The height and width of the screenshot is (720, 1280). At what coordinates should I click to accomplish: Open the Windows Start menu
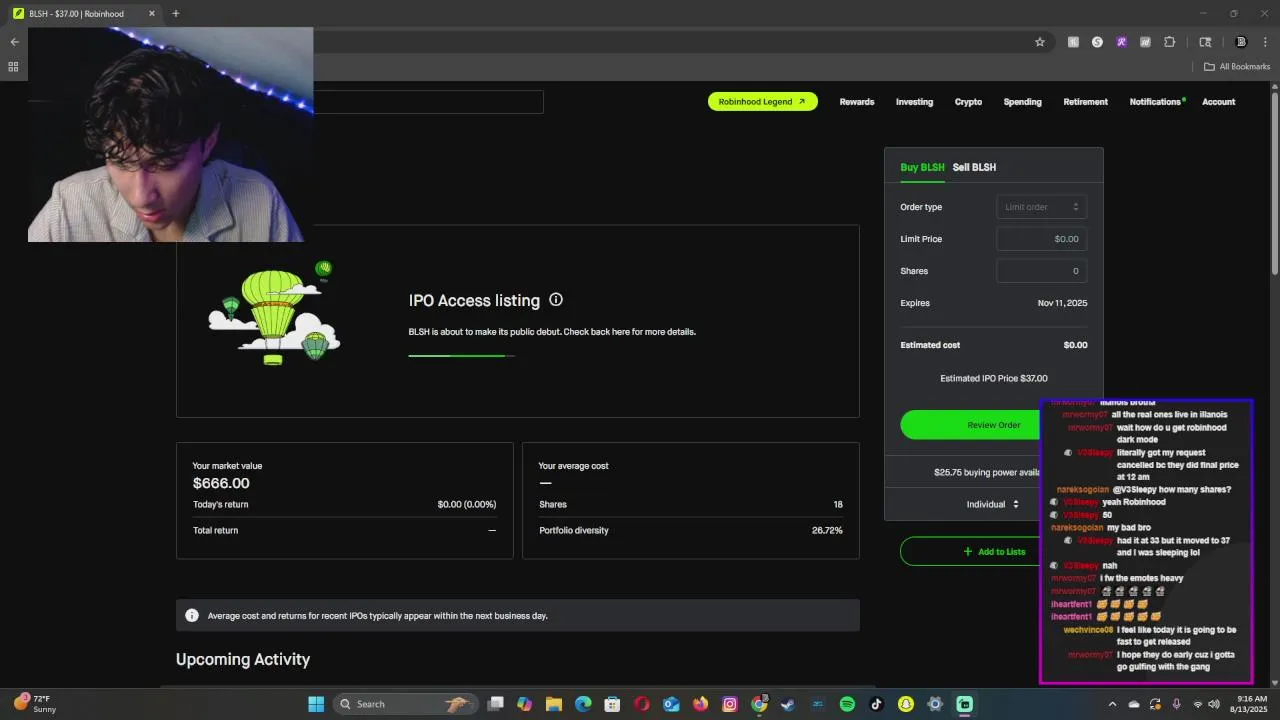coord(316,704)
